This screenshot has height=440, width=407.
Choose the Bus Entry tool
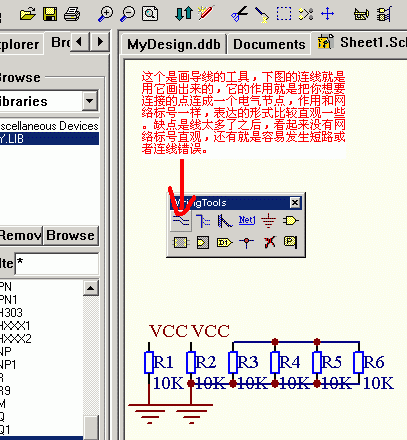click(225, 221)
